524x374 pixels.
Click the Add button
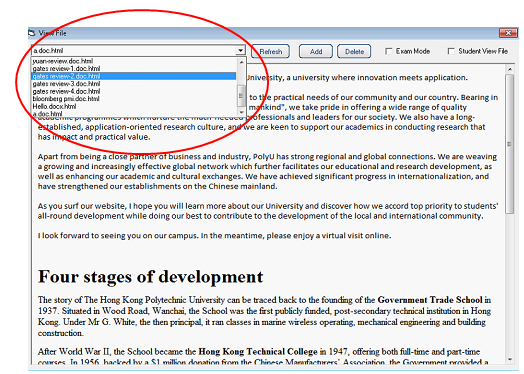tap(316, 51)
